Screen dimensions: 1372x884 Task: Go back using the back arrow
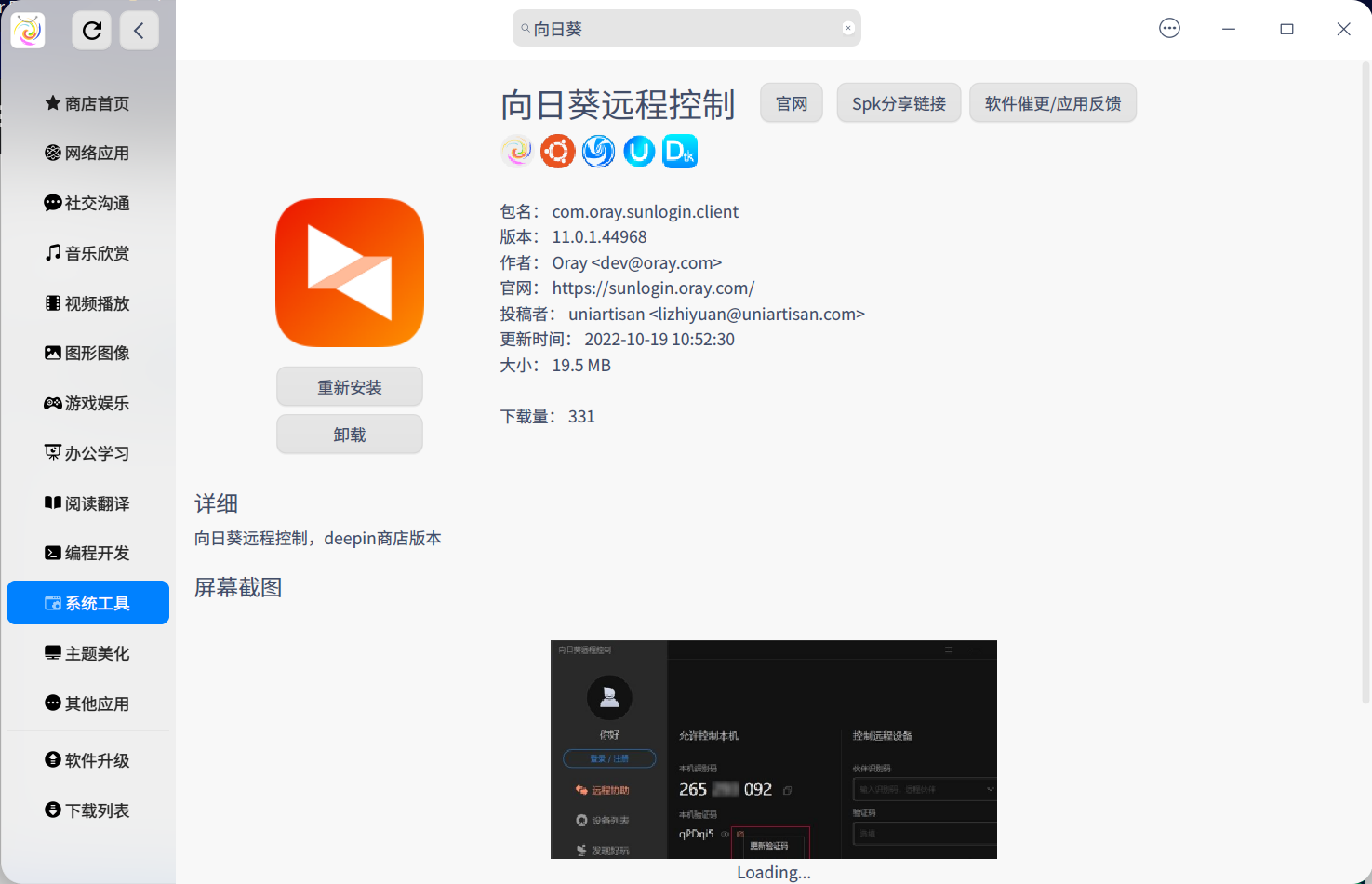point(139,31)
